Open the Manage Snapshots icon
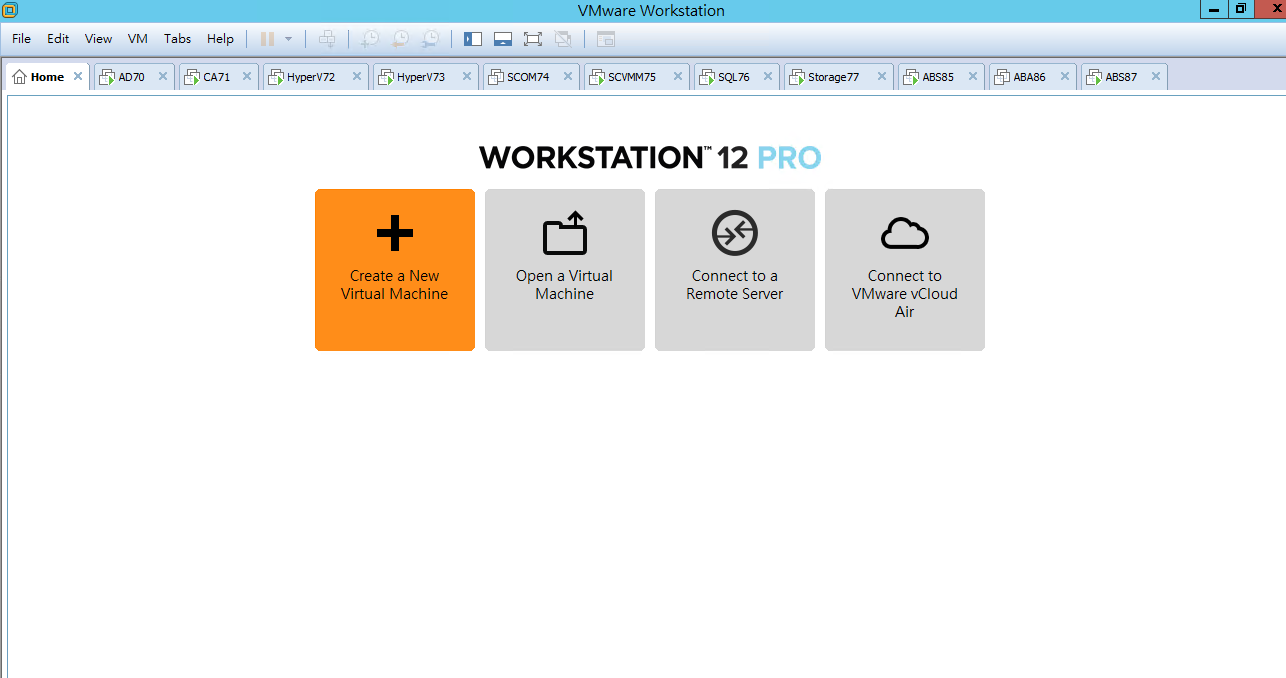The width and height of the screenshot is (1286, 678). pos(430,39)
